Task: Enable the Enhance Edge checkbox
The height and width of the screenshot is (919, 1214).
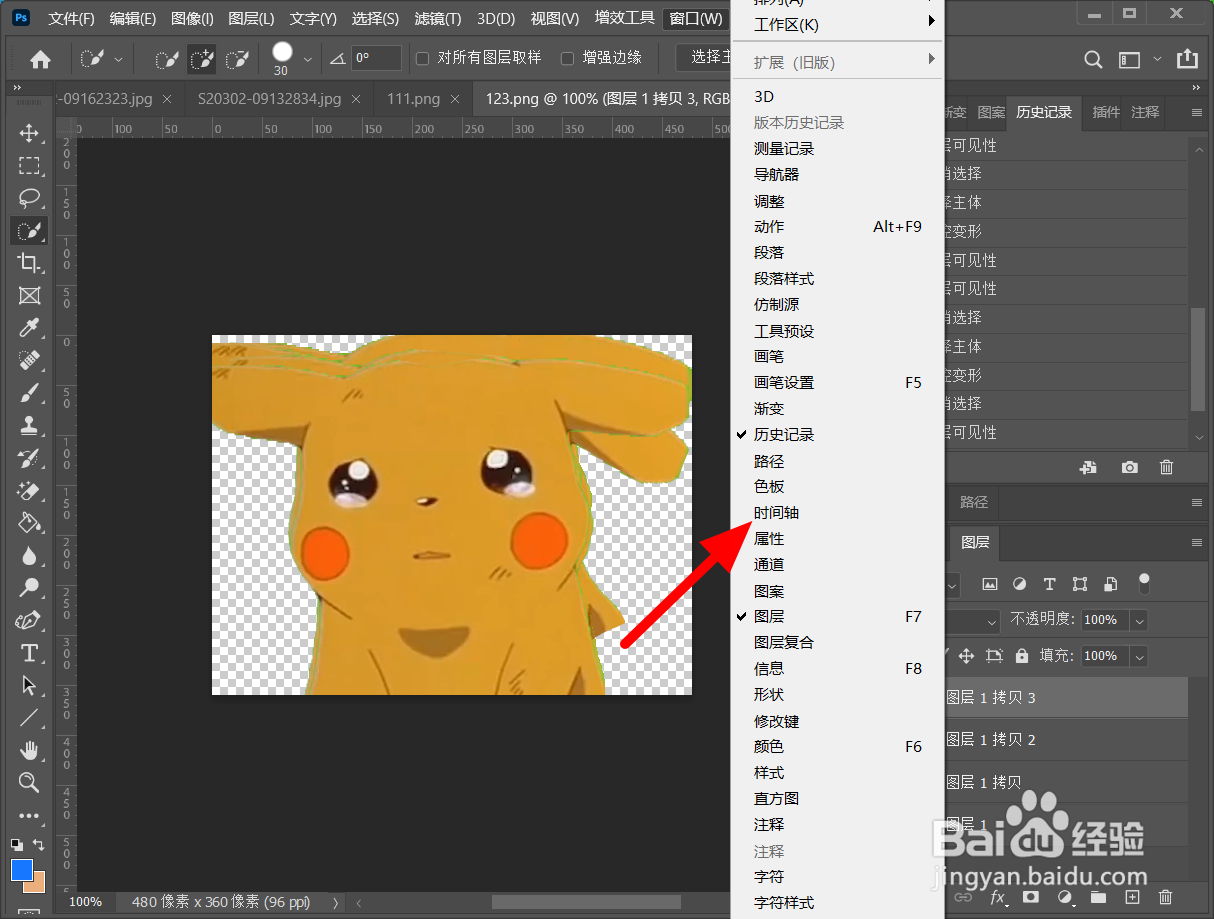Action: pos(568,58)
